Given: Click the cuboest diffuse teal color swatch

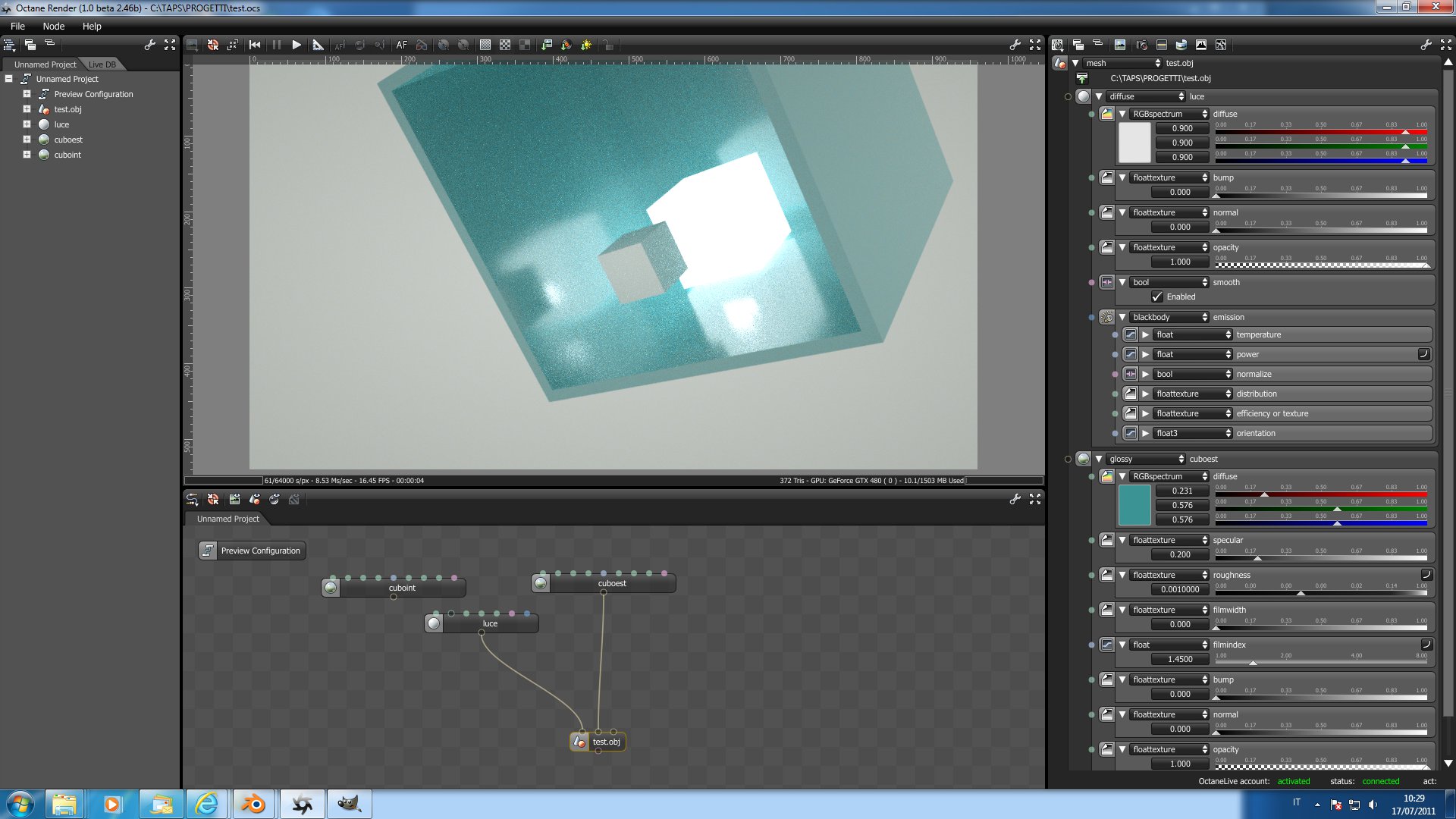Looking at the screenshot, I should click(x=1134, y=505).
